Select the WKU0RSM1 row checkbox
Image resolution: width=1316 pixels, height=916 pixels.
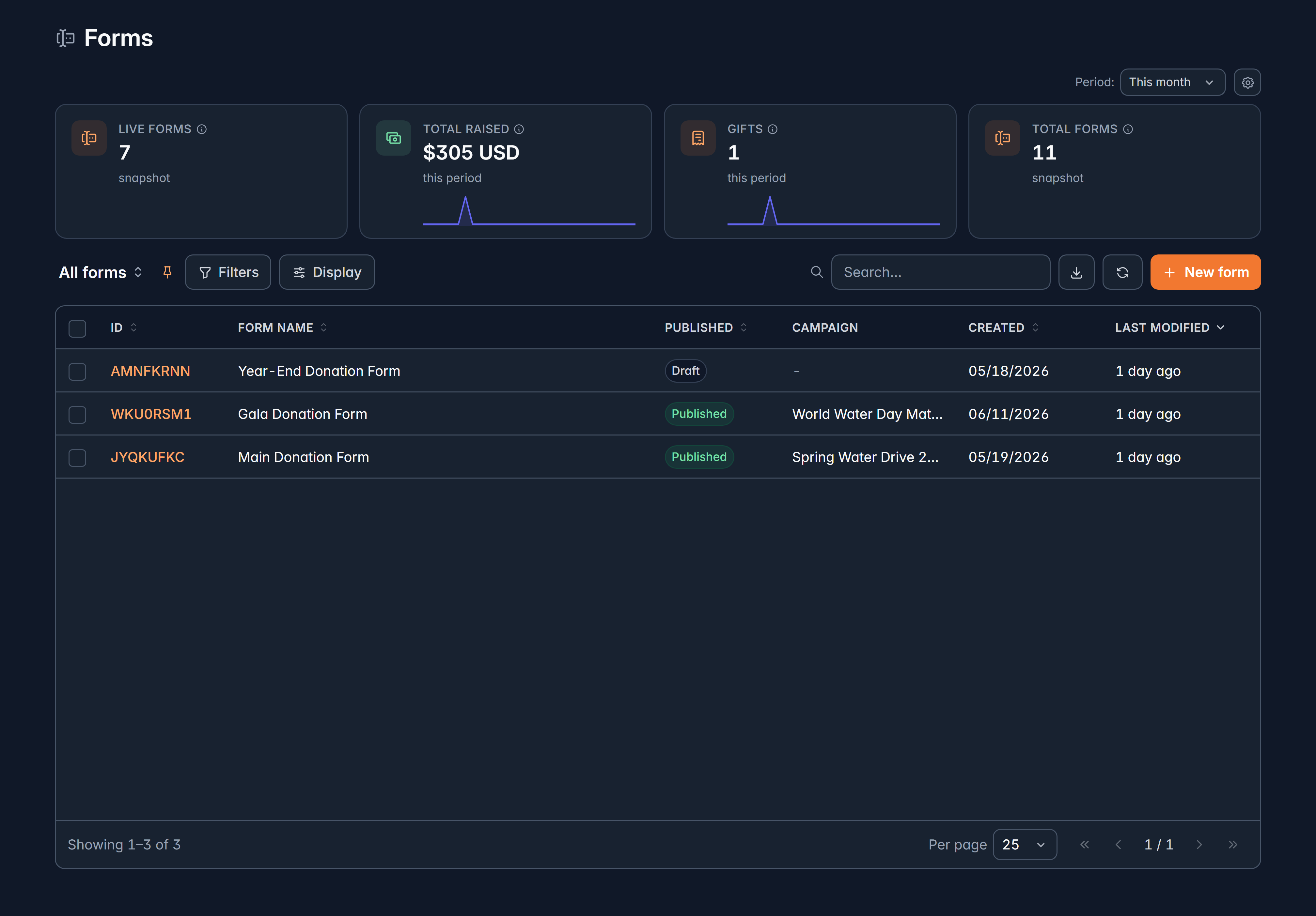point(77,414)
